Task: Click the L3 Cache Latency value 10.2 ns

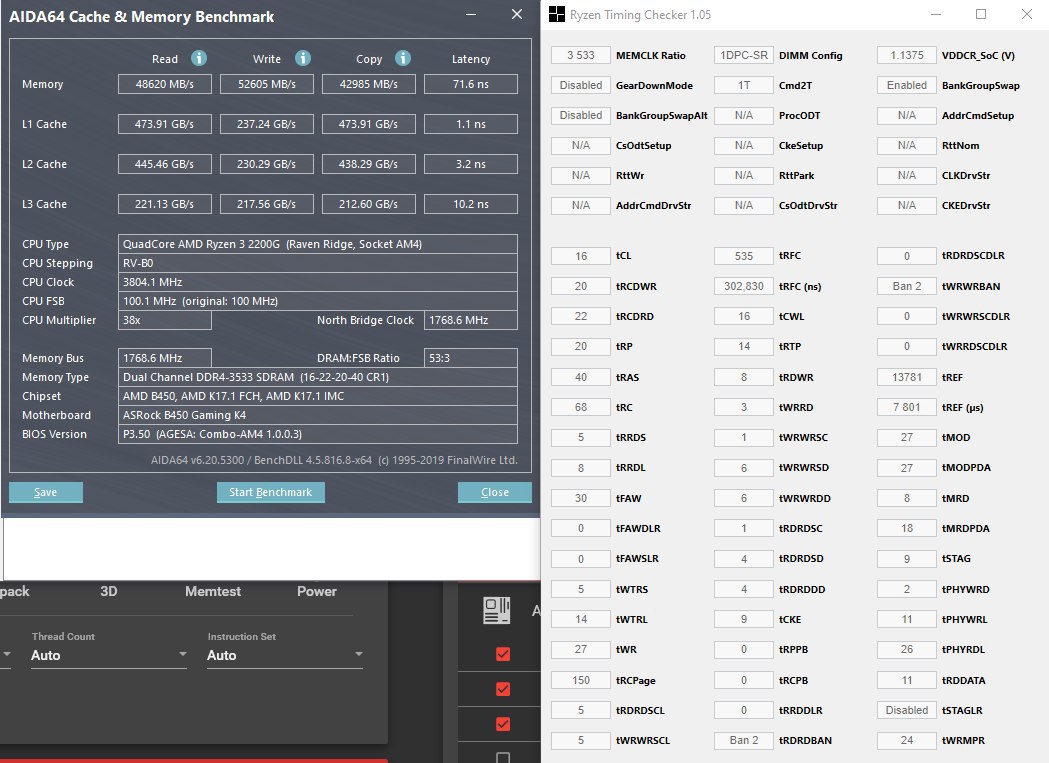Action: click(x=471, y=204)
